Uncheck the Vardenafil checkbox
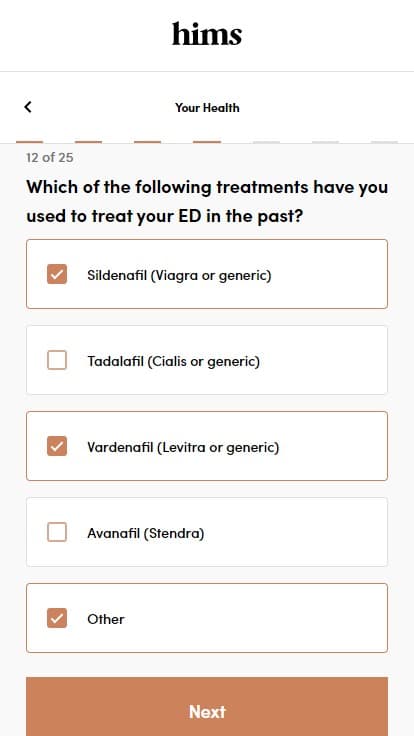414x736 pixels. coord(57,446)
